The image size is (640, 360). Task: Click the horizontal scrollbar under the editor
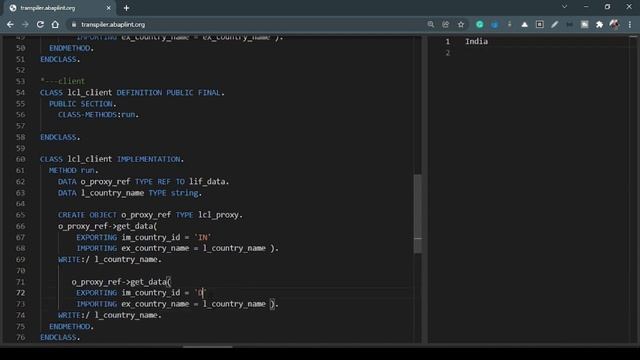tap(207, 346)
